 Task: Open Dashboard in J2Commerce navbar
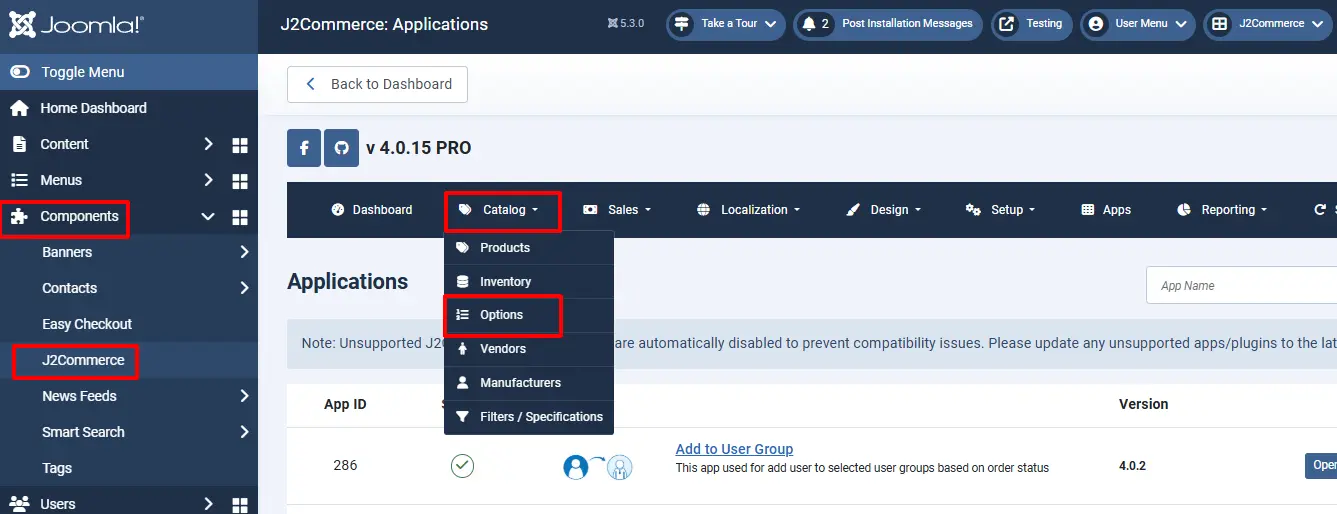[x=371, y=210]
